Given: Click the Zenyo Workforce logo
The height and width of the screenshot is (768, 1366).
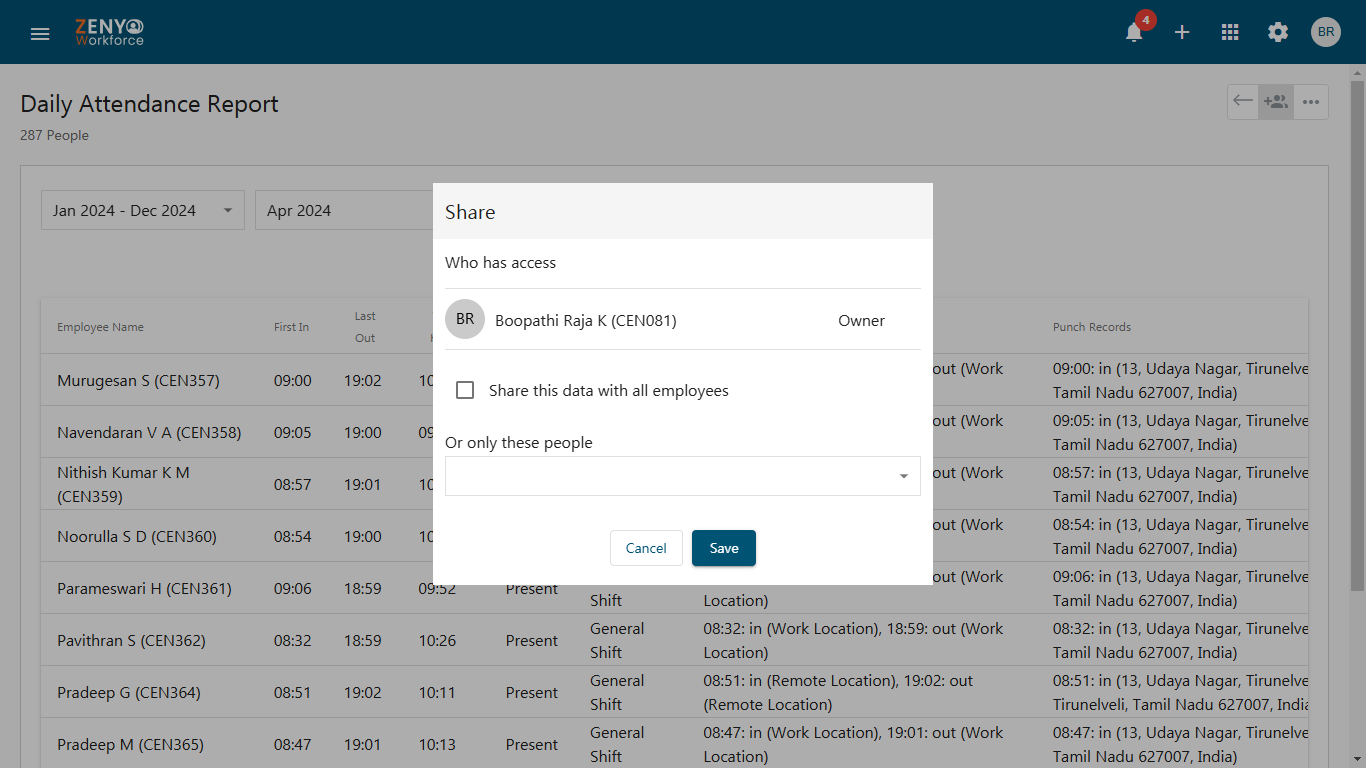Looking at the screenshot, I should click(110, 32).
